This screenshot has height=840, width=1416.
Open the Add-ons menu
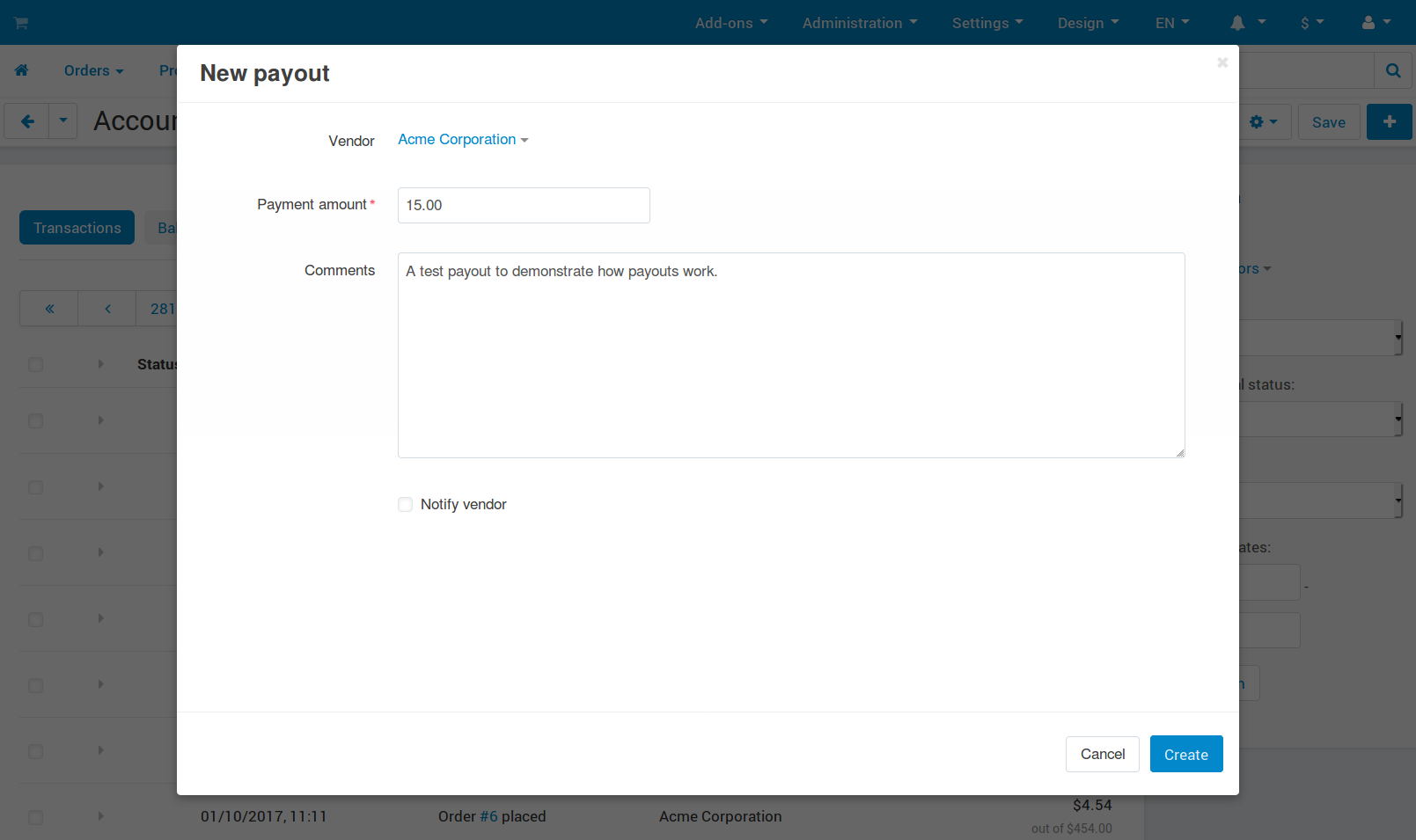click(x=731, y=23)
